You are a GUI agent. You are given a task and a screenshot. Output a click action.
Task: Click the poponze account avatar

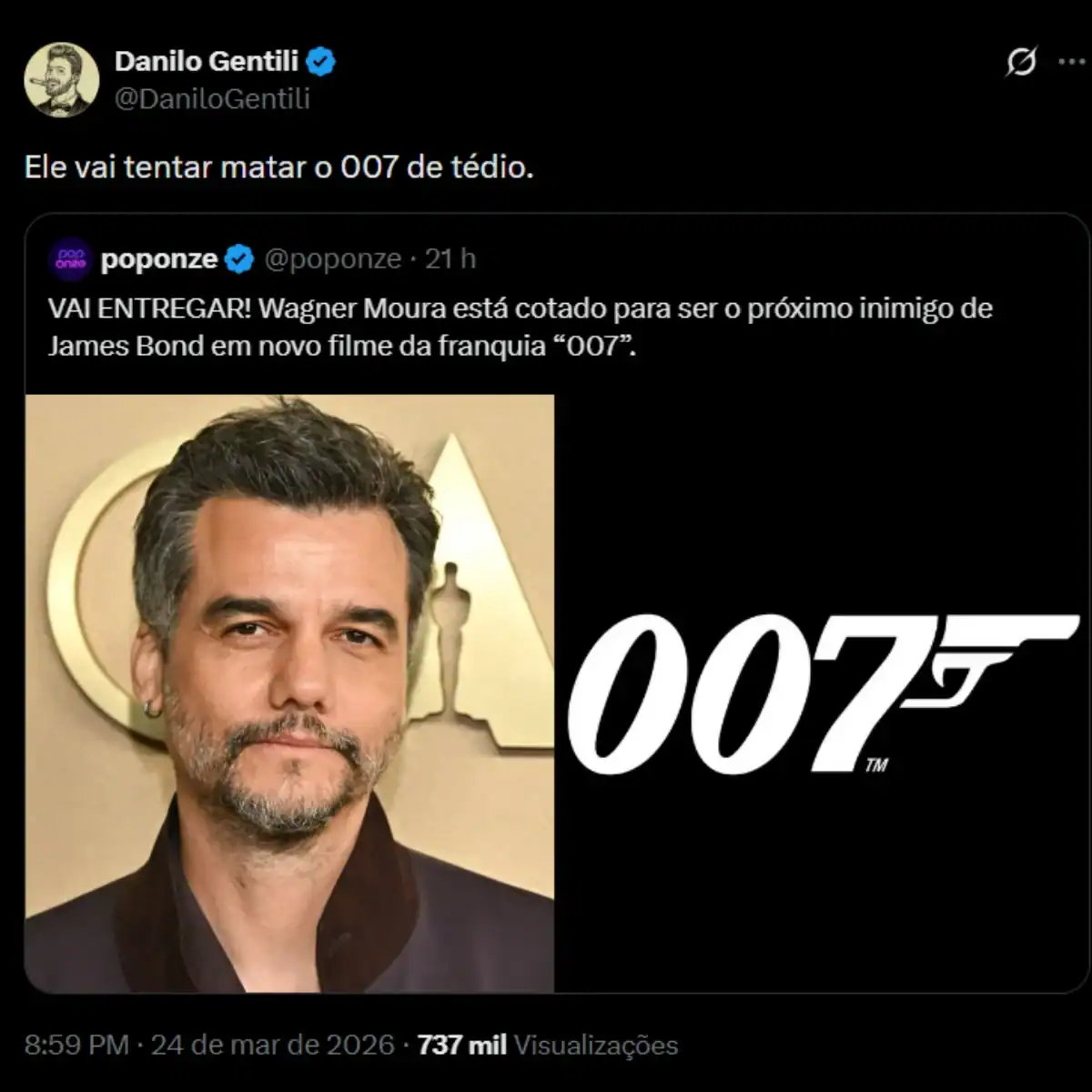[x=70, y=259]
